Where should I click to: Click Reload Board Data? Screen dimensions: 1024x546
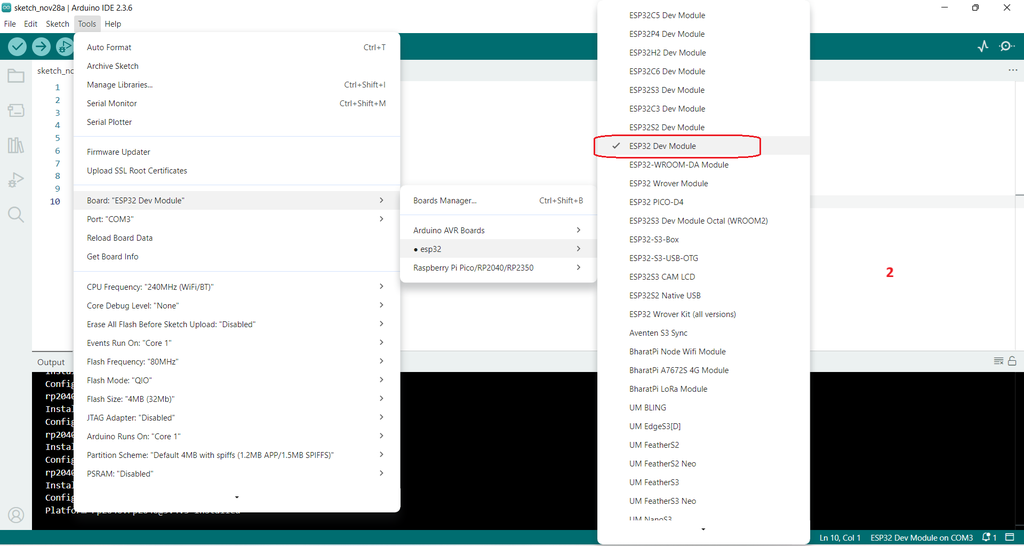[236, 238]
